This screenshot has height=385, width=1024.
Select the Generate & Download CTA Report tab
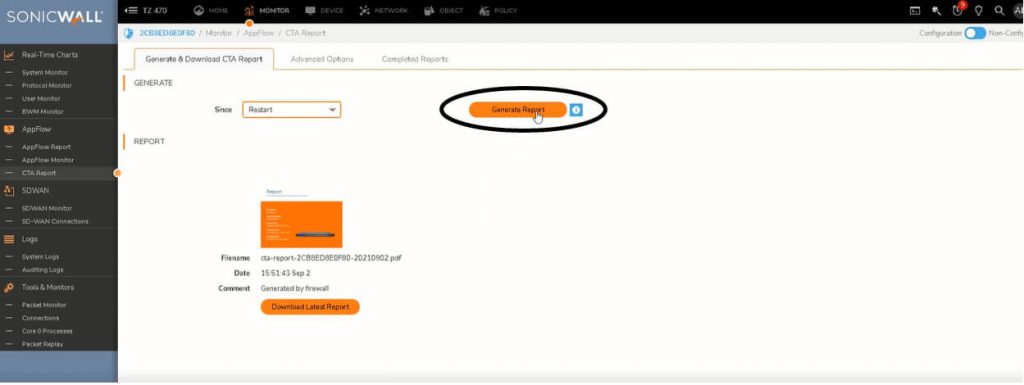coord(204,59)
